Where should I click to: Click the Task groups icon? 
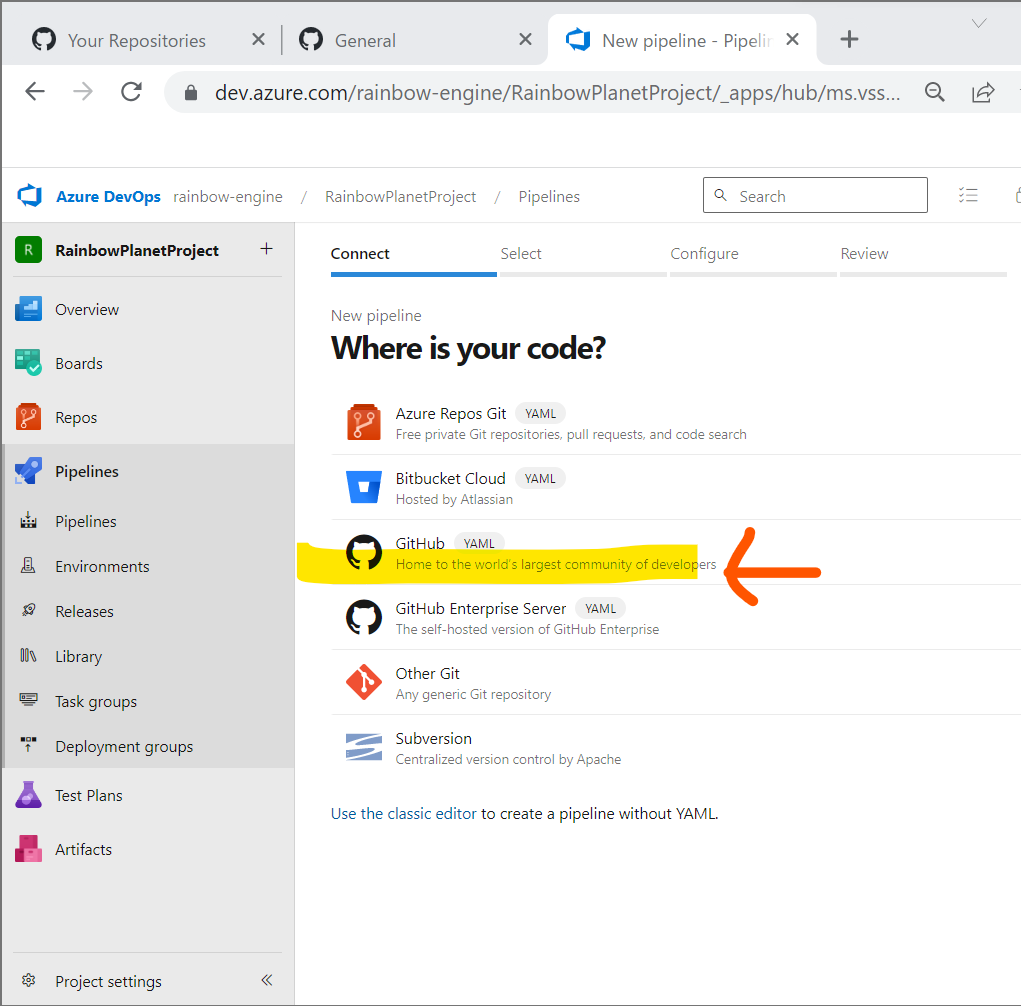(x=29, y=701)
